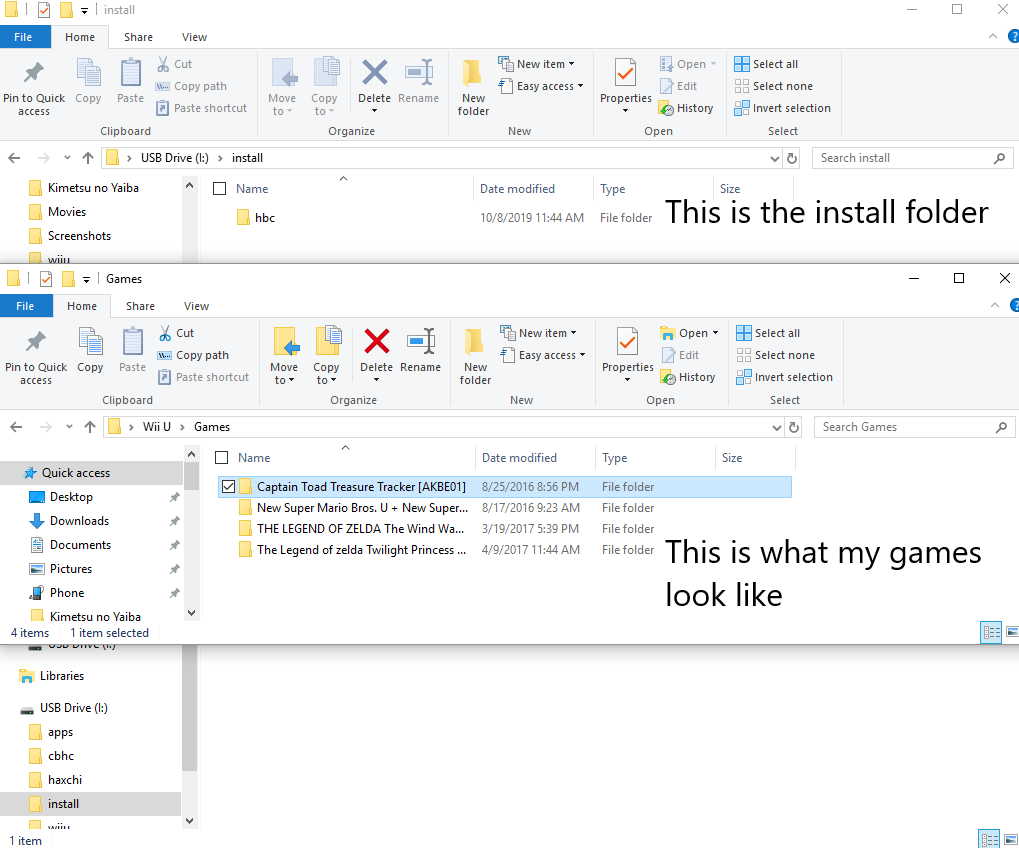Click the Search install field

click(912, 158)
